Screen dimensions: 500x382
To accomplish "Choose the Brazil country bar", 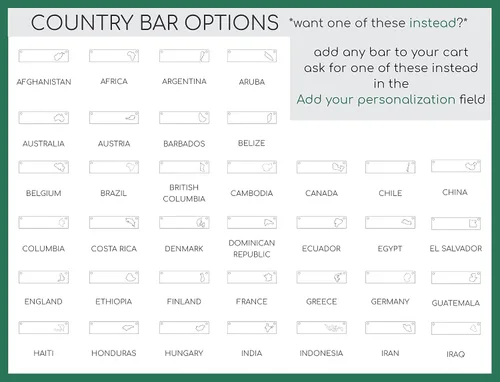I will coord(114,167).
